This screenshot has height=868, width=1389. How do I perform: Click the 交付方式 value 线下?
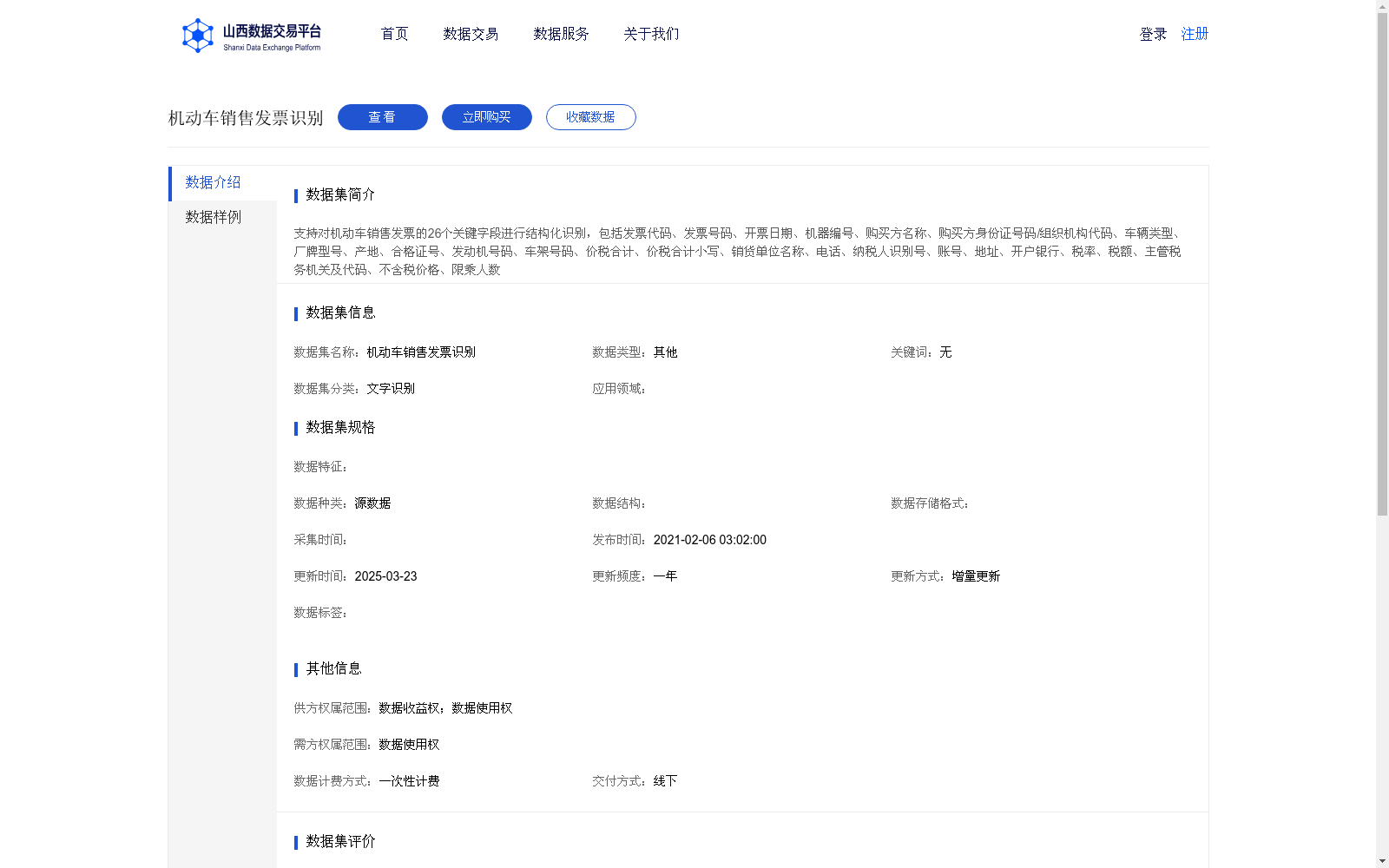coord(666,781)
